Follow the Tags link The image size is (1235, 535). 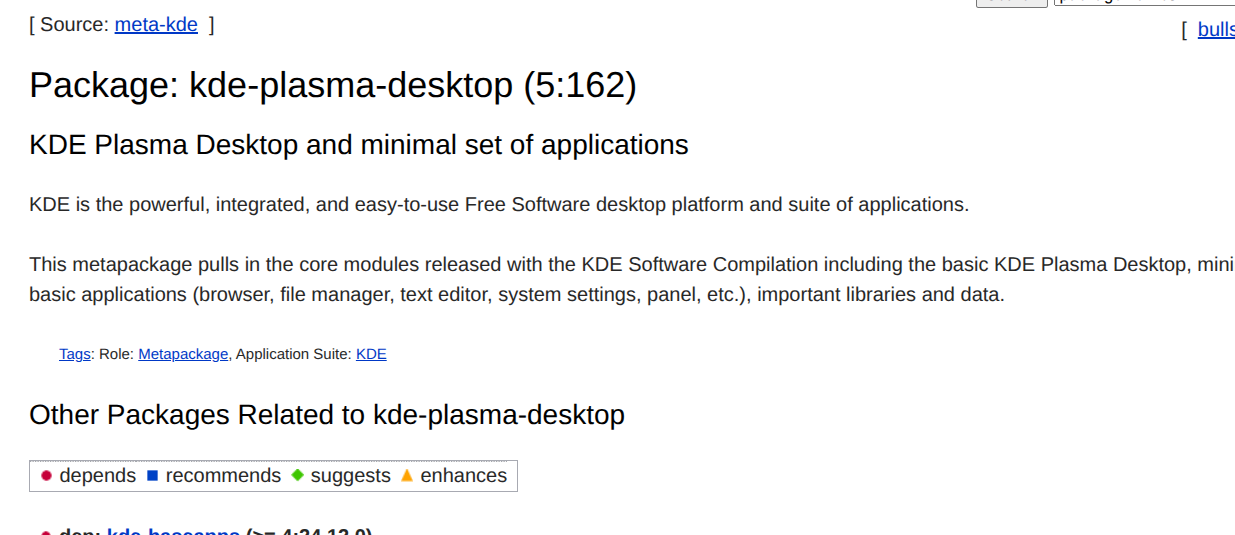point(74,354)
